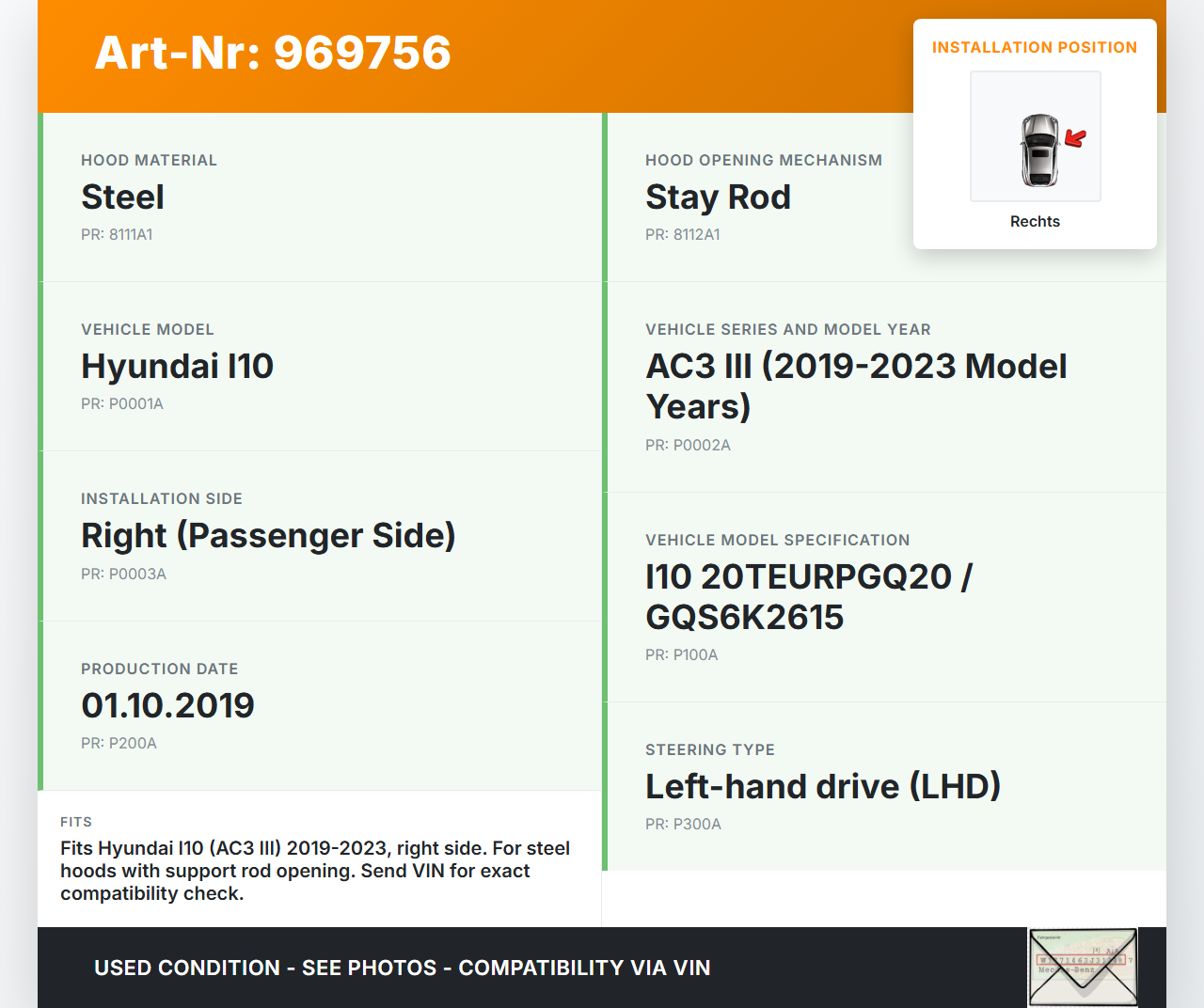Click PR code 8111A1 under Steel
Image resolution: width=1204 pixels, height=1008 pixels.
click(x=117, y=235)
